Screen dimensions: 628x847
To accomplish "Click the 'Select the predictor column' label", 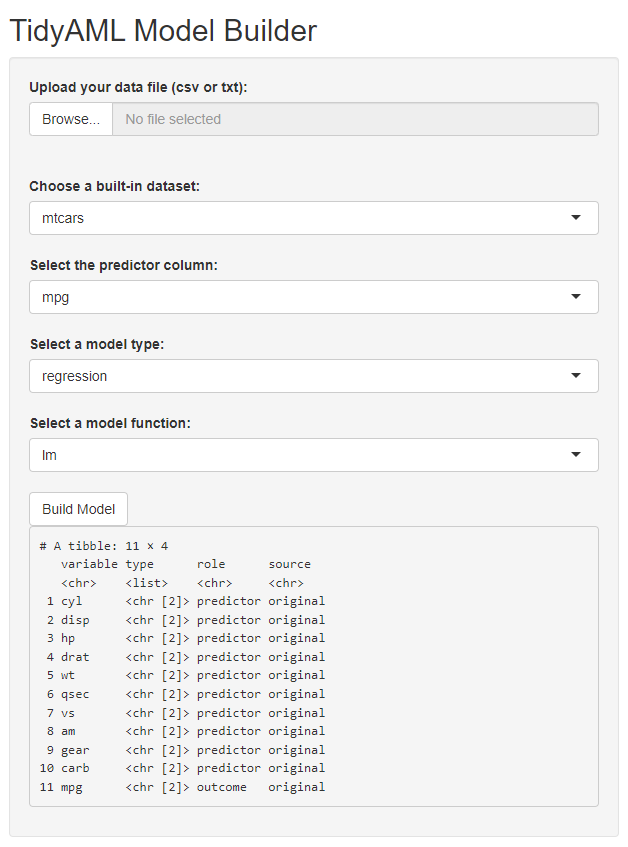I will [x=123, y=265].
